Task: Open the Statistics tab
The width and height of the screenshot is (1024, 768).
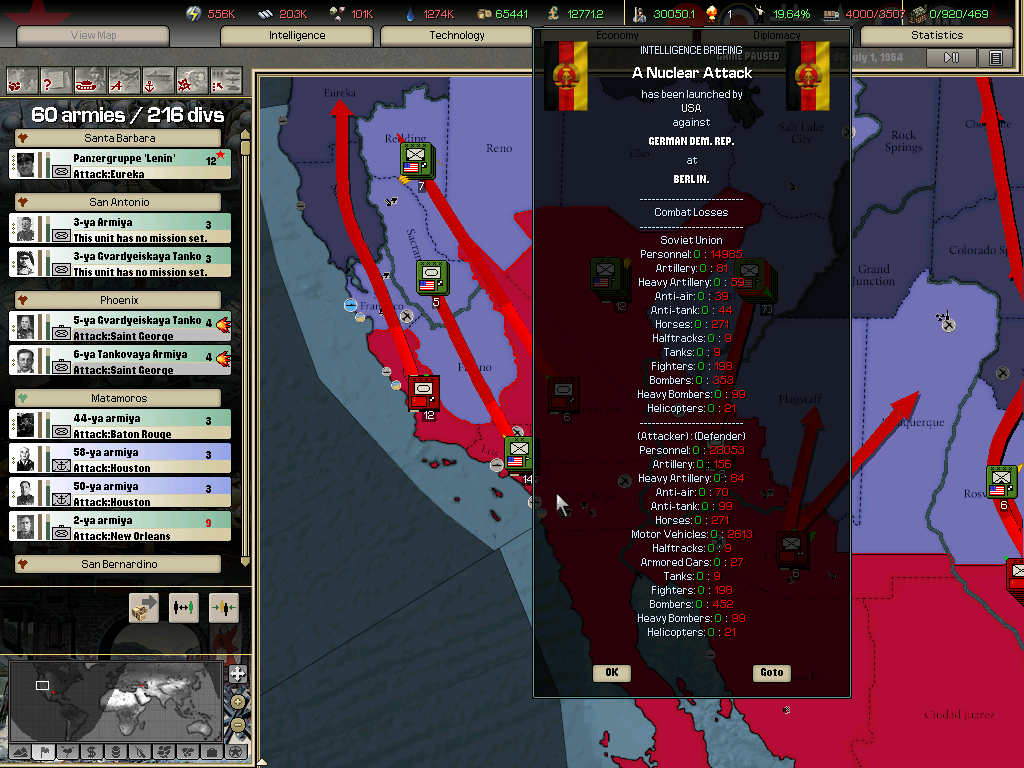Action: point(936,35)
